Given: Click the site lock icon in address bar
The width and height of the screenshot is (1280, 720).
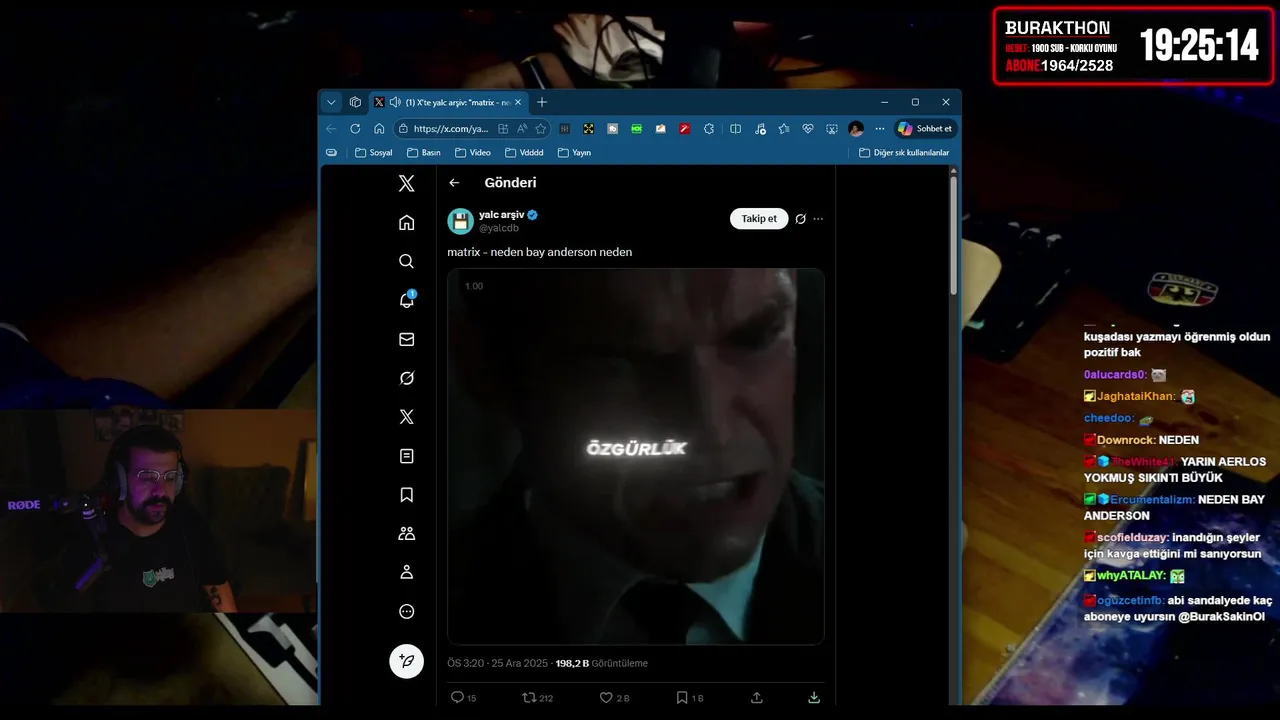Looking at the screenshot, I should pos(403,128).
